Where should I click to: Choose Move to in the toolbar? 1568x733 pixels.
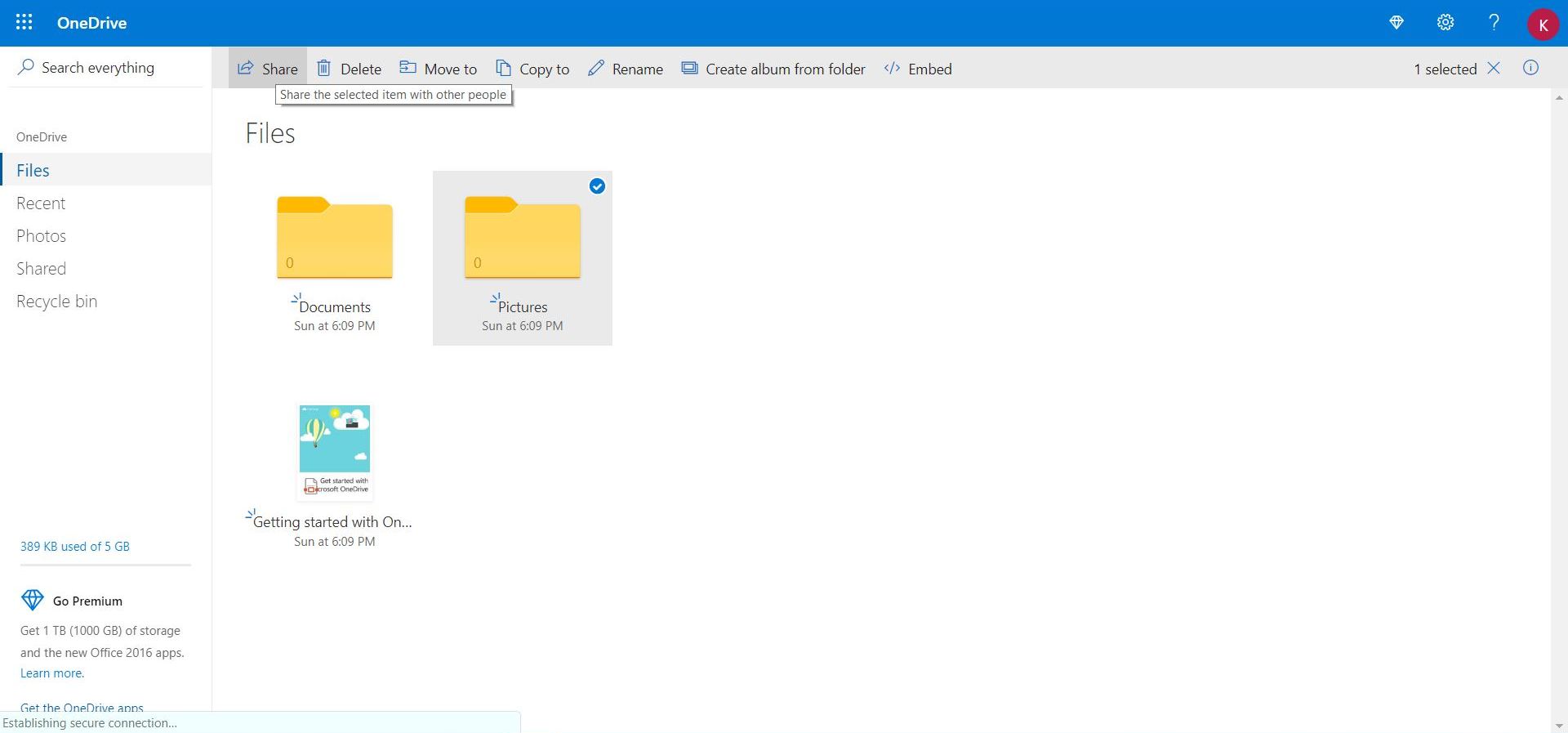438,69
